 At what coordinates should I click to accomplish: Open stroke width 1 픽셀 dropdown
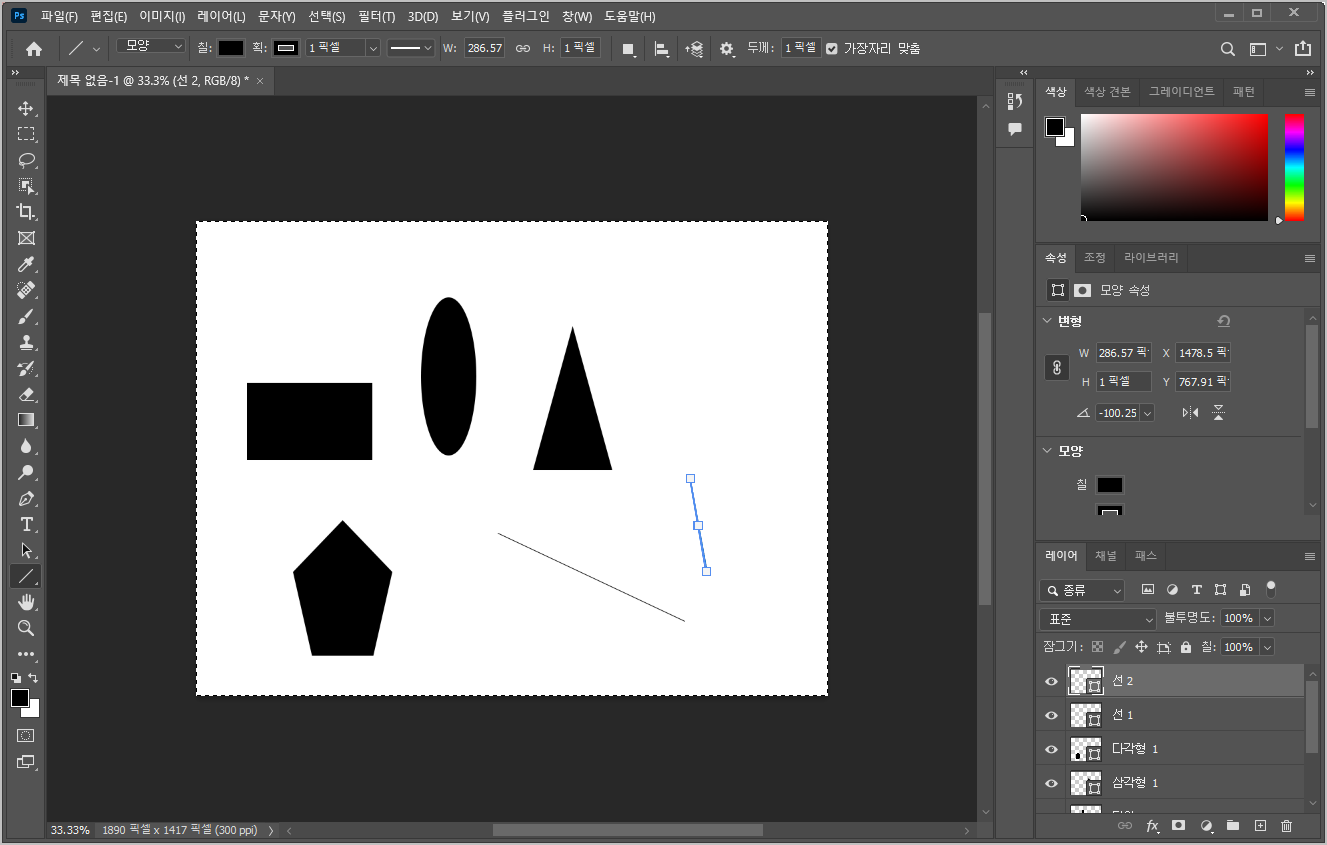(x=373, y=48)
